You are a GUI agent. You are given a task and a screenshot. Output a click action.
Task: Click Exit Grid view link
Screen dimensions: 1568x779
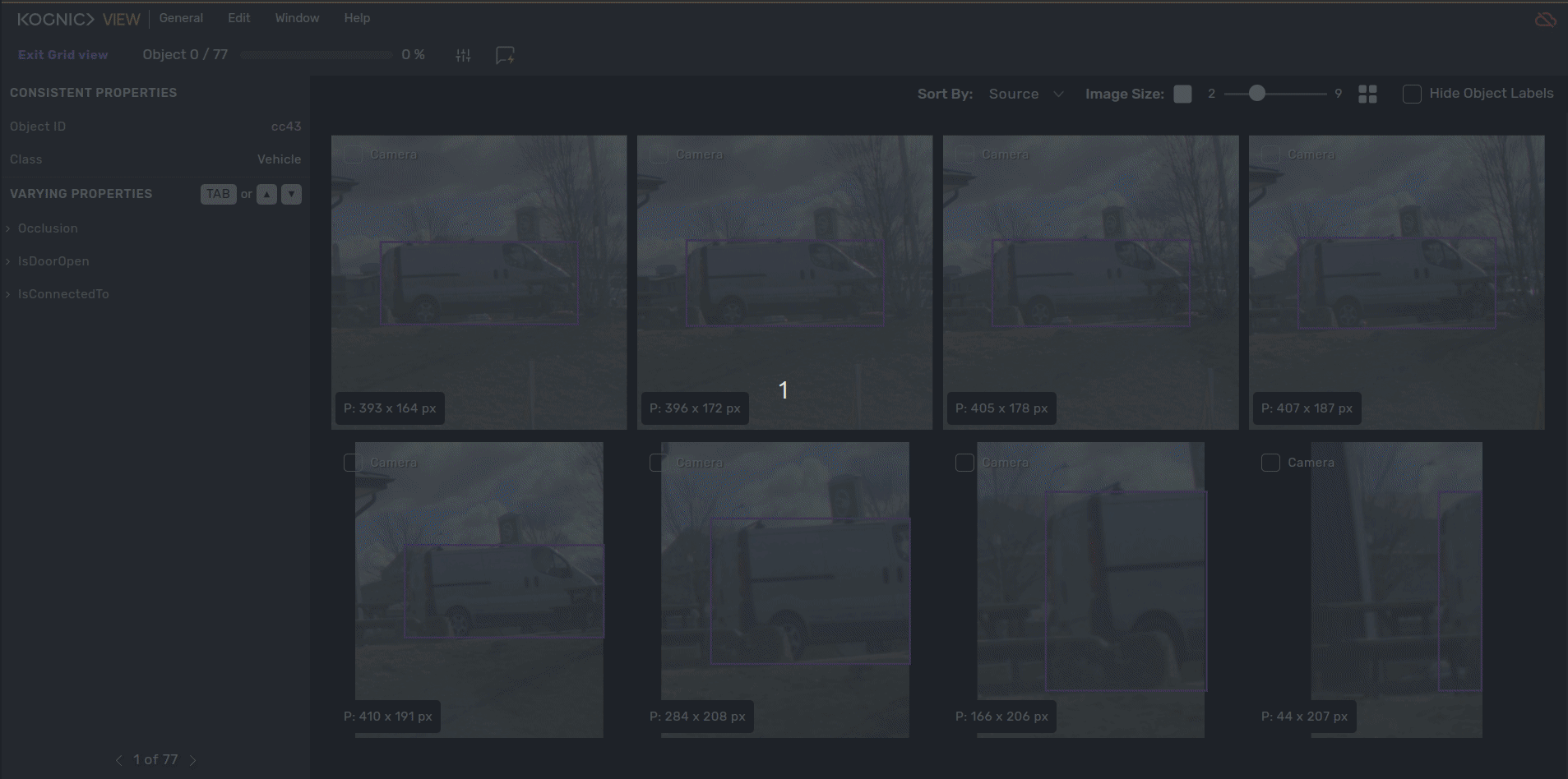[x=63, y=55]
